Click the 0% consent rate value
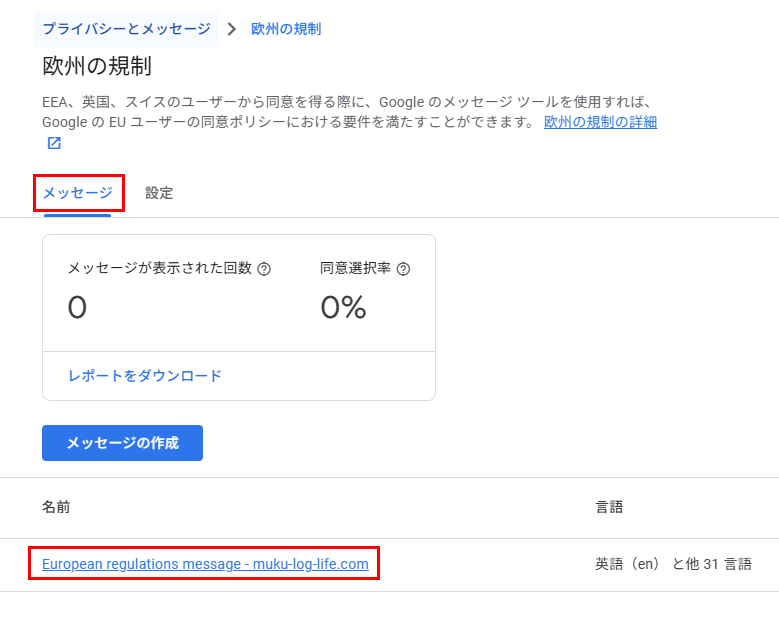The height and width of the screenshot is (619, 779). click(x=343, y=307)
